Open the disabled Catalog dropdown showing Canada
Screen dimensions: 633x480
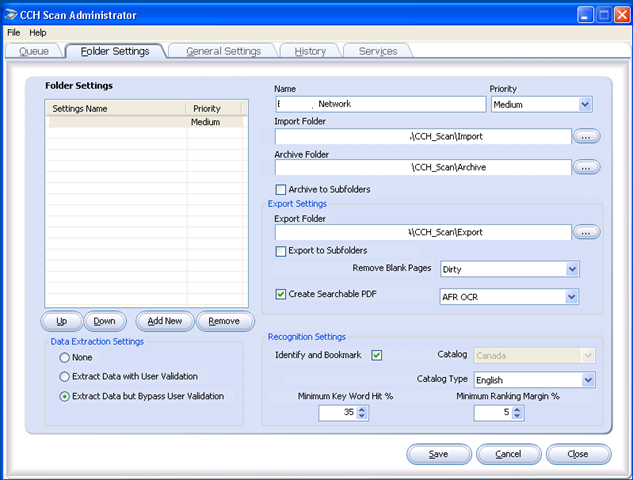click(x=587, y=356)
